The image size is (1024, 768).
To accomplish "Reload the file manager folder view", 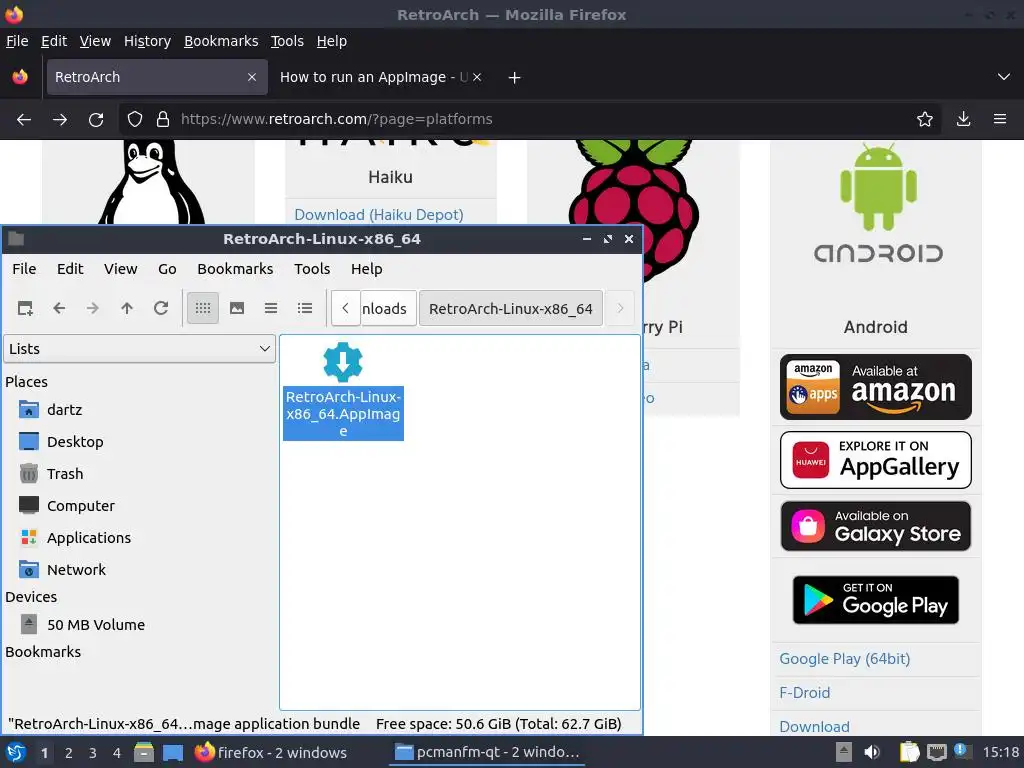I will (x=161, y=308).
